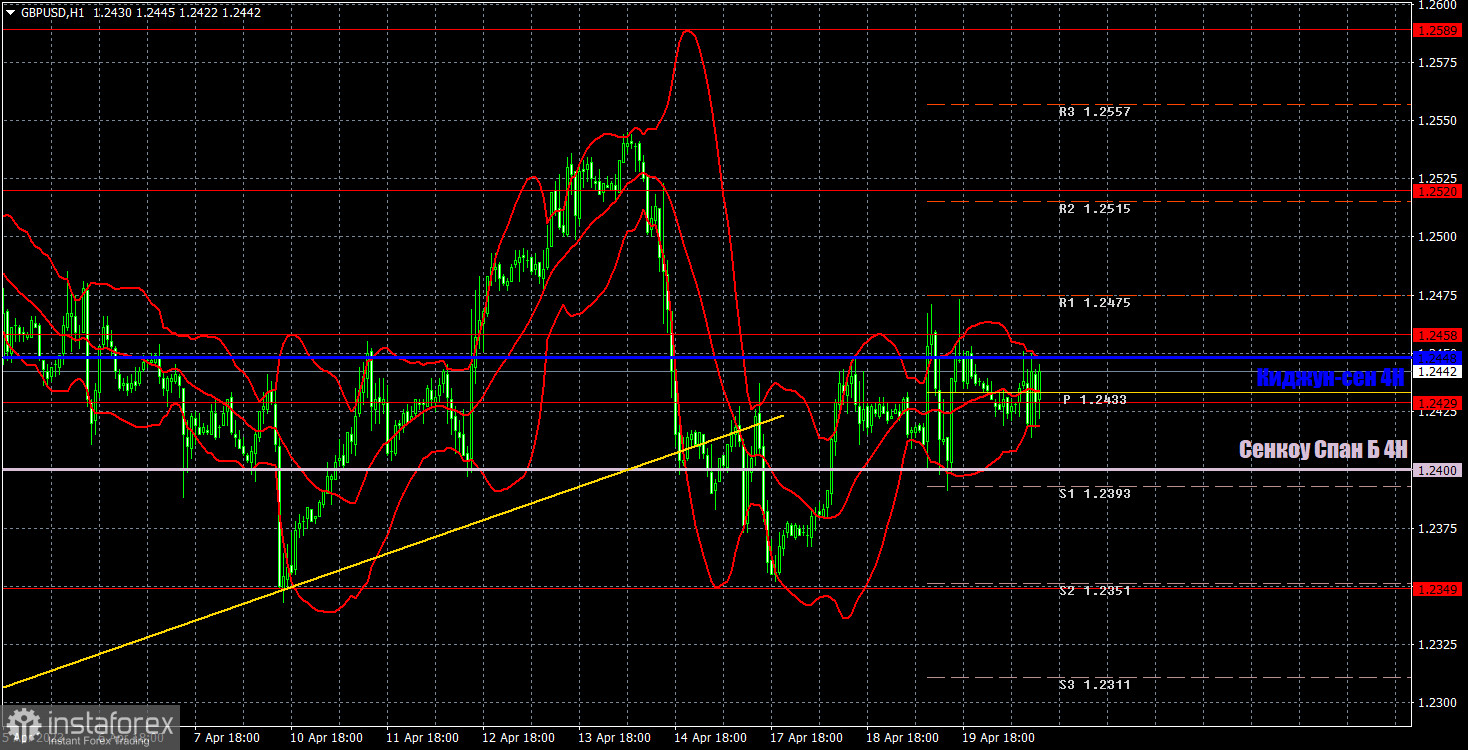Viewport: 1468px width, 750px height.
Task: Click the white current price tag 1.2442
Action: pyautogui.click(x=1438, y=371)
